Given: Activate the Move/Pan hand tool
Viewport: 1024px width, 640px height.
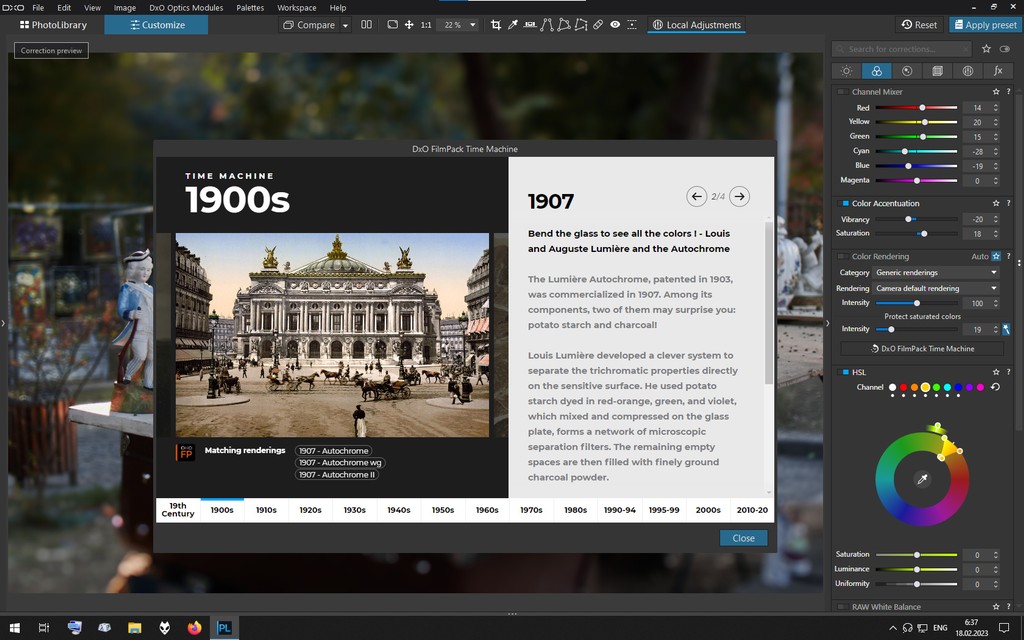Looking at the screenshot, I should pos(409,25).
